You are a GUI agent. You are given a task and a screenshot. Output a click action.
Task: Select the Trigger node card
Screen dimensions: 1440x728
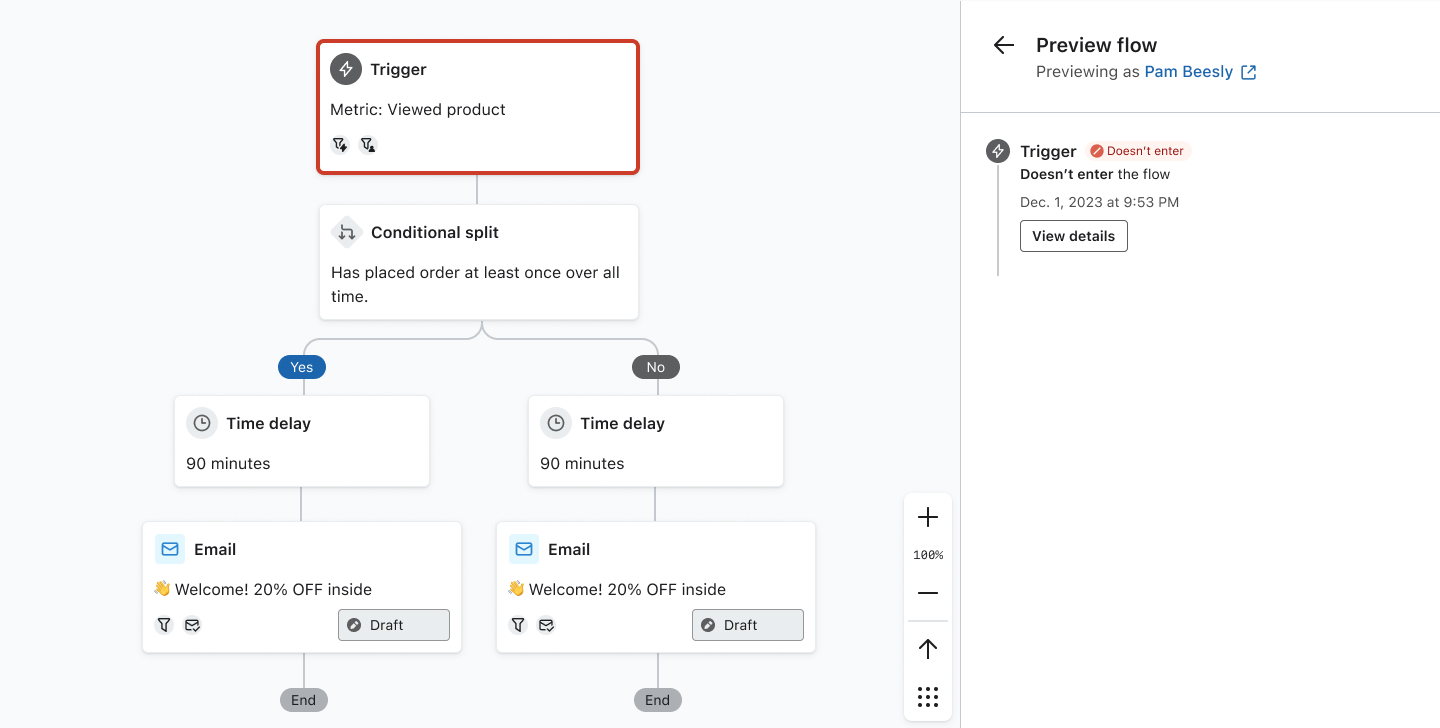pos(478,107)
